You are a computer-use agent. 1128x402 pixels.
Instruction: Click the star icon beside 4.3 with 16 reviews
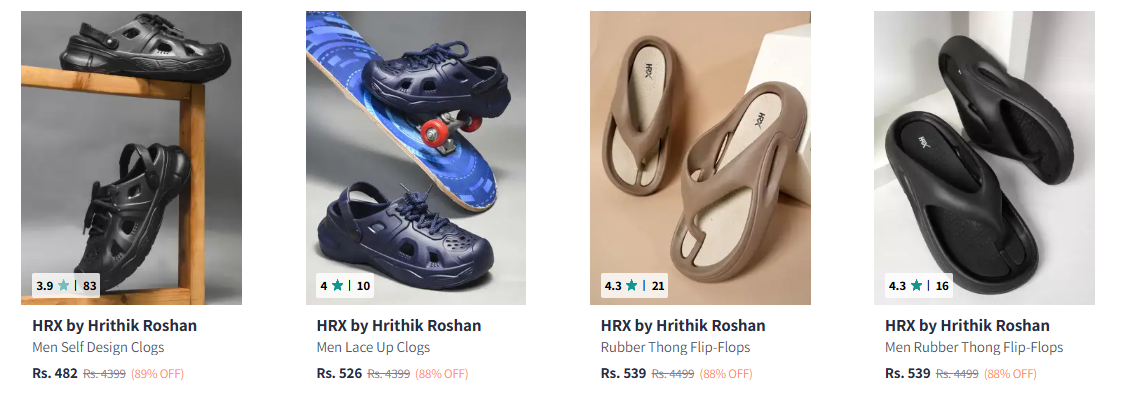click(916, 285)
